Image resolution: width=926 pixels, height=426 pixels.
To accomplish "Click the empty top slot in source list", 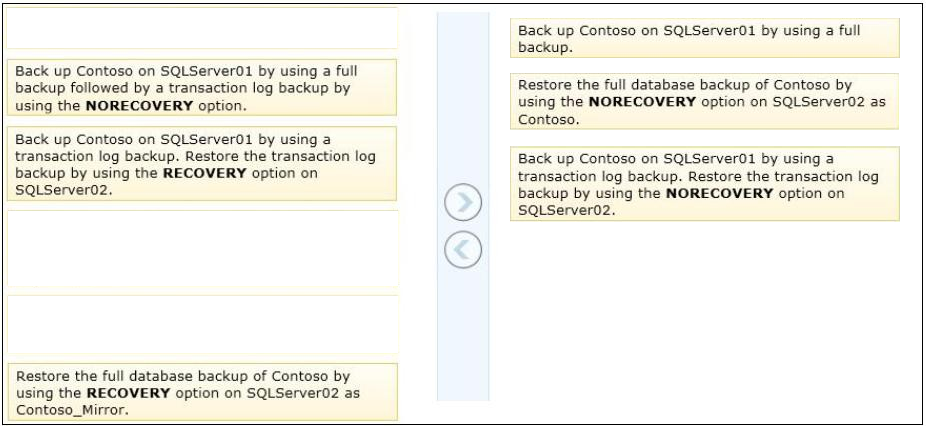I will (x=201, y=28).
